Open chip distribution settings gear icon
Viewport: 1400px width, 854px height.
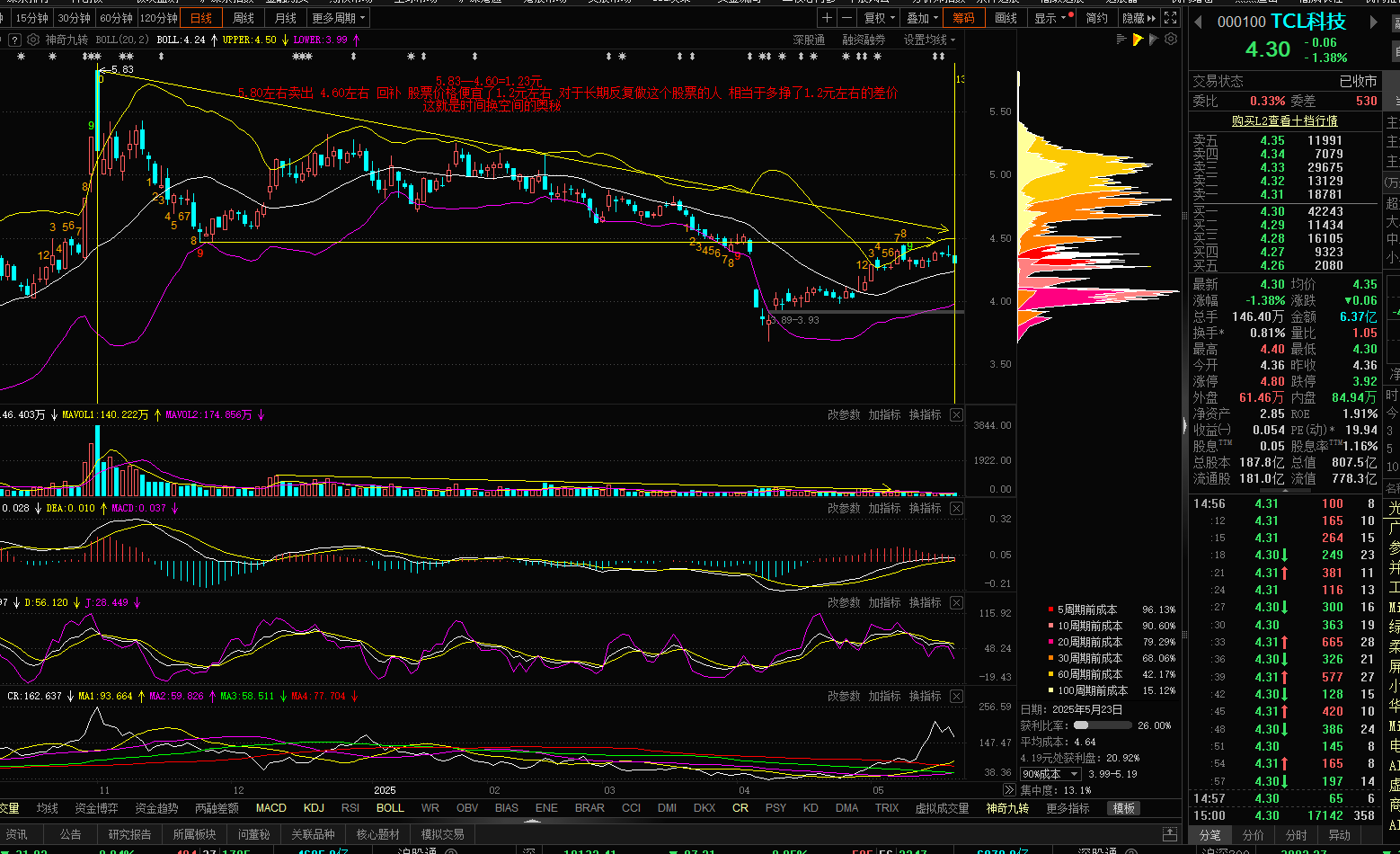[1171, 40]
